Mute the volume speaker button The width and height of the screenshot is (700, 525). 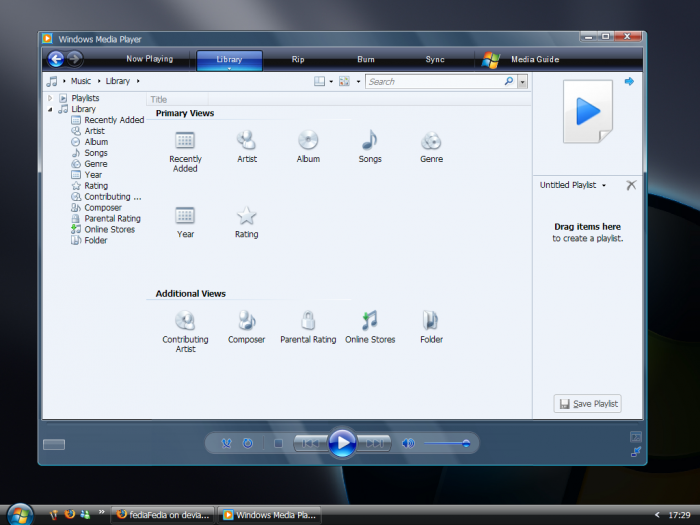[408, 443]
